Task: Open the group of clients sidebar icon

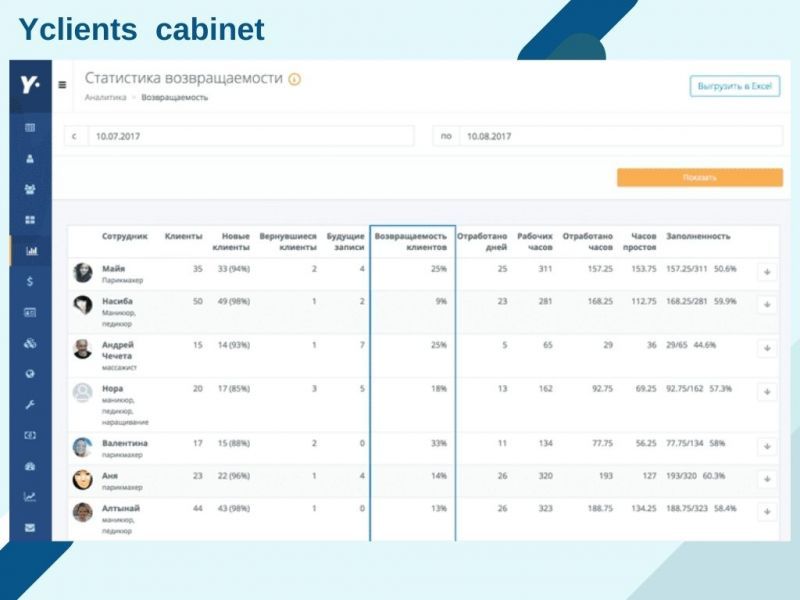Action: 30,189
